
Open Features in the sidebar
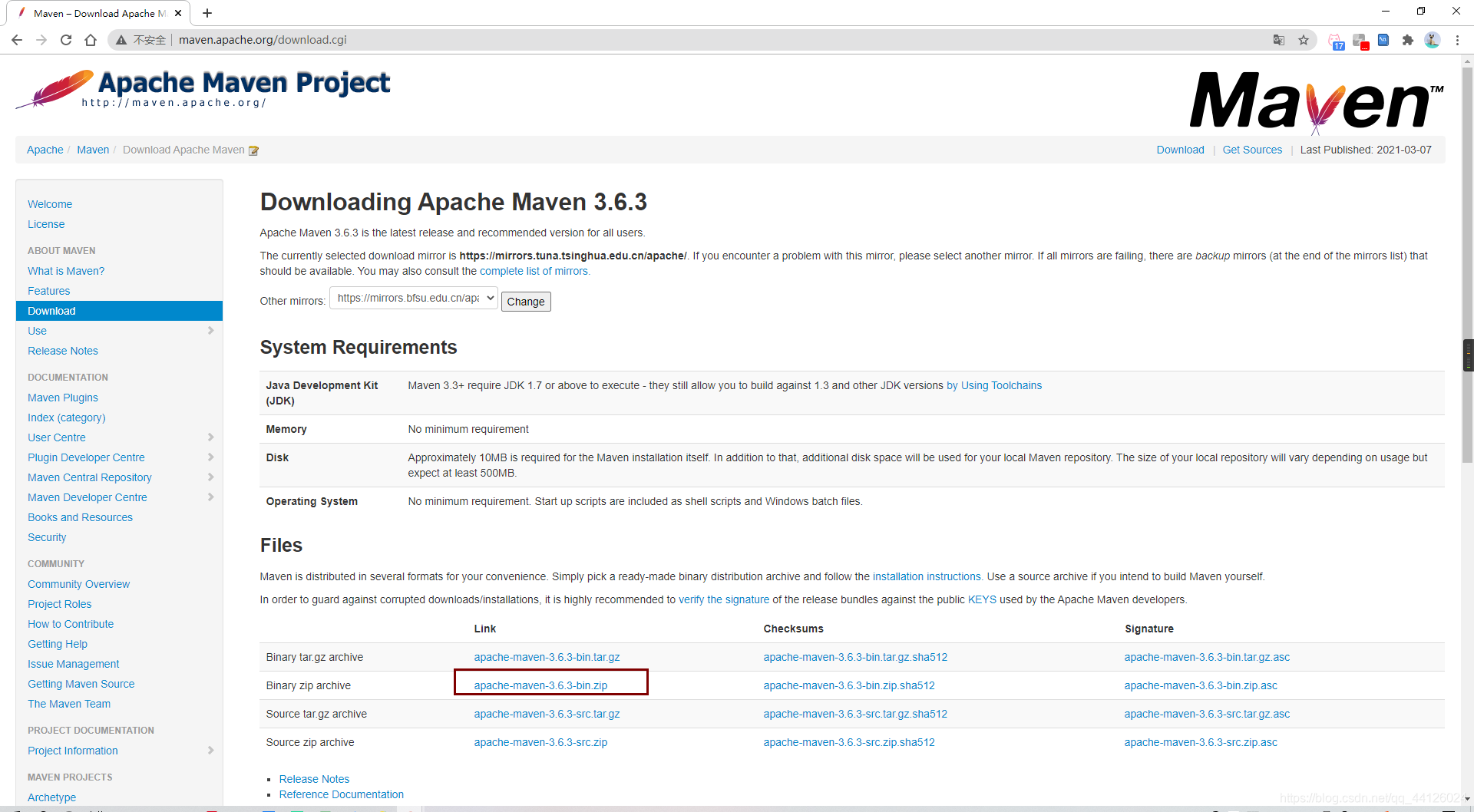pos(48,291)
